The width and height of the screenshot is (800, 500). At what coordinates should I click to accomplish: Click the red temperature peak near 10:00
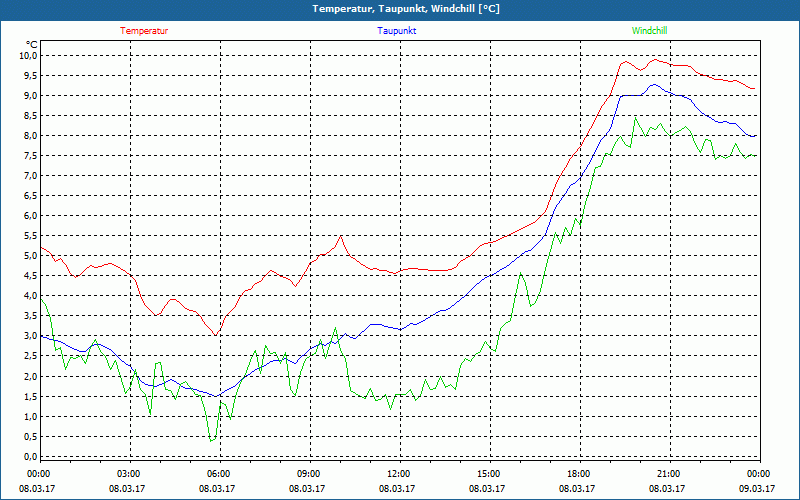point(341,236)
